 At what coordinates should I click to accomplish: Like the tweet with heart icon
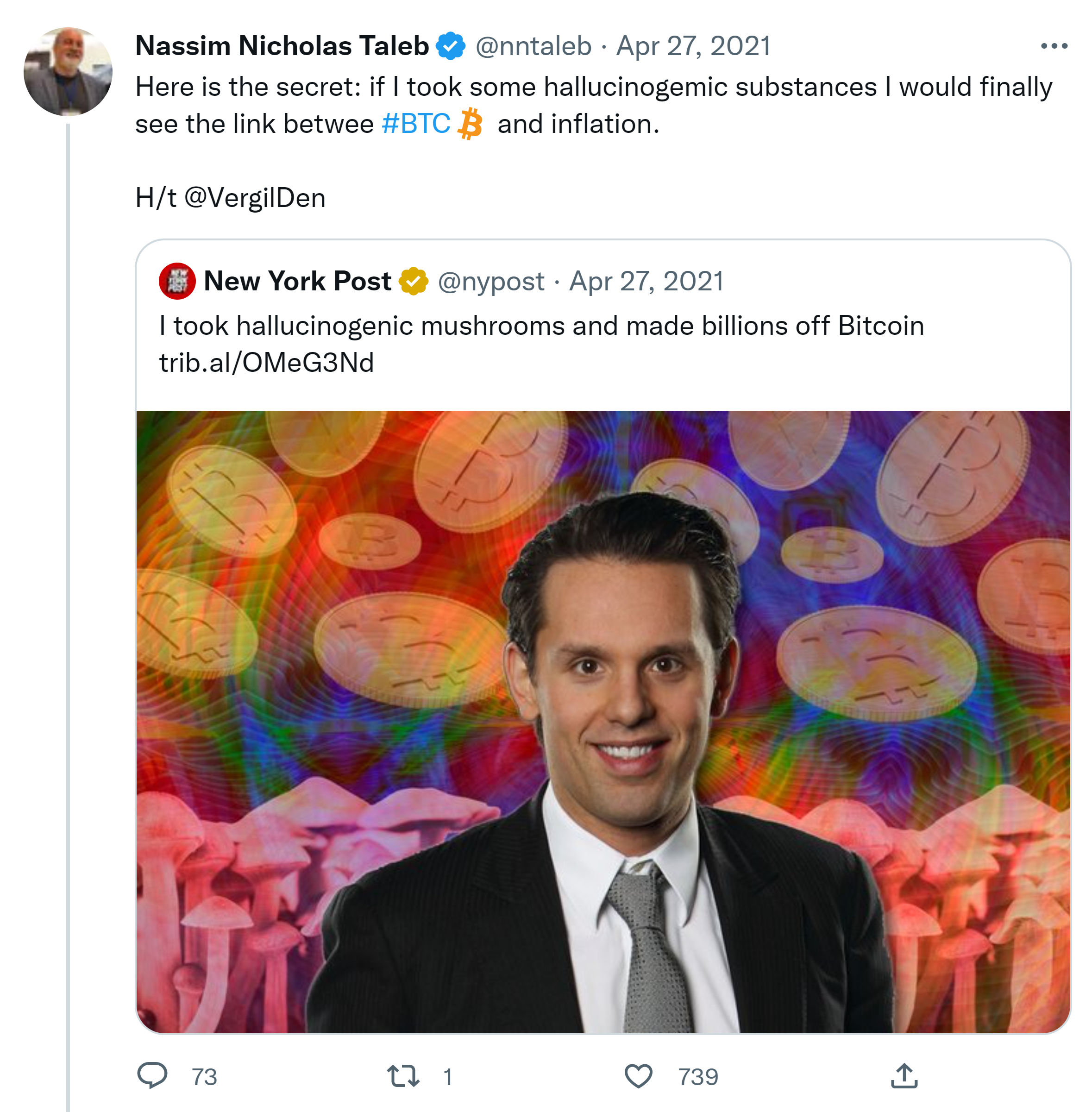click(x=638, y=1076)
